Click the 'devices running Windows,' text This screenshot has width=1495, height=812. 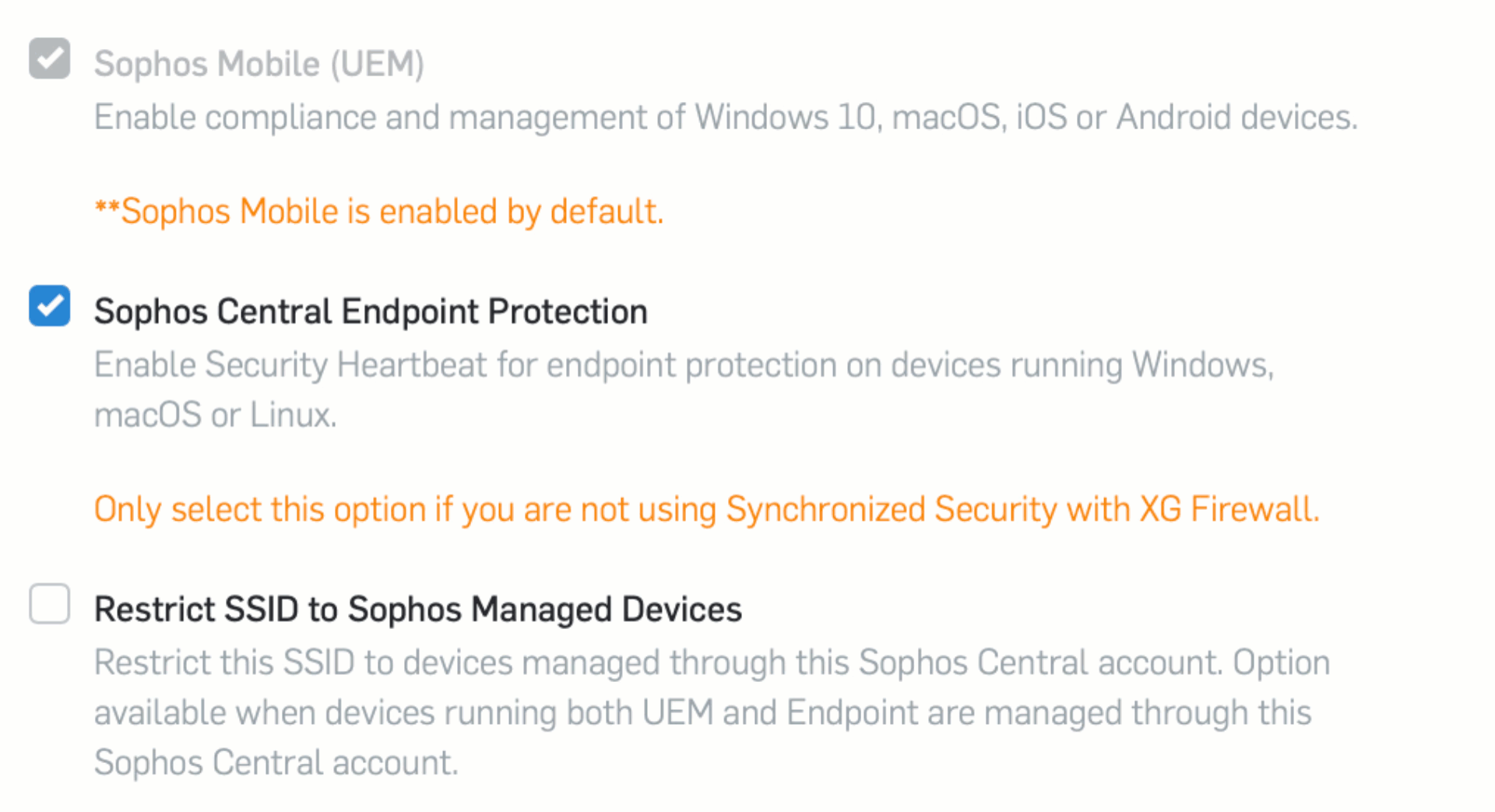1082,365
